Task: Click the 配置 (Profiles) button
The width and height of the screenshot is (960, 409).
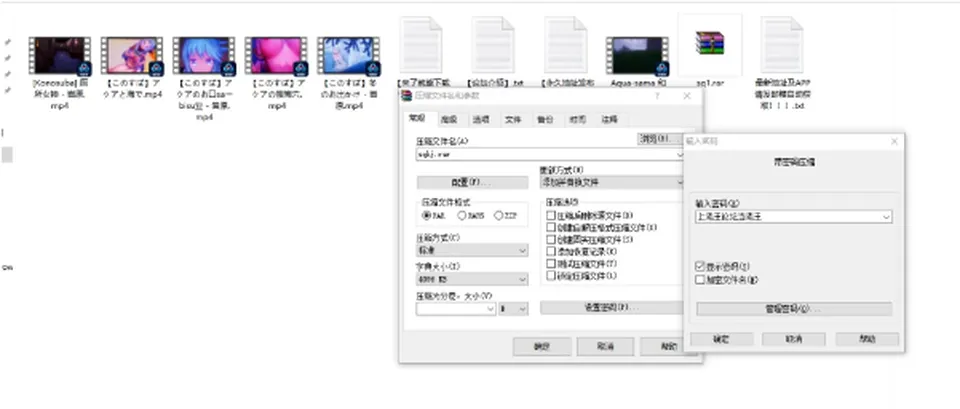Action: click(x=472, y=182)
